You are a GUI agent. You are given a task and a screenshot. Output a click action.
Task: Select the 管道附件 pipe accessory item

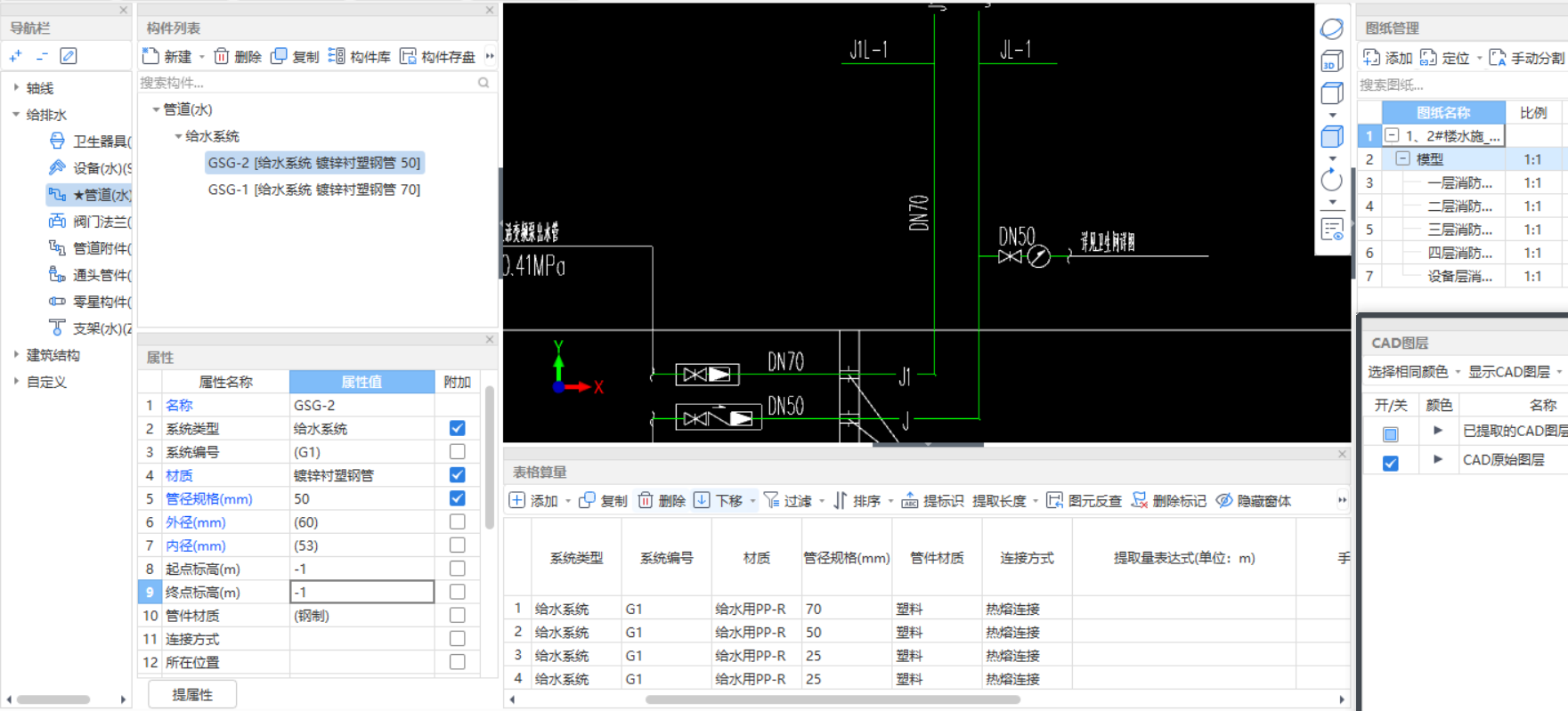point(91,248)
